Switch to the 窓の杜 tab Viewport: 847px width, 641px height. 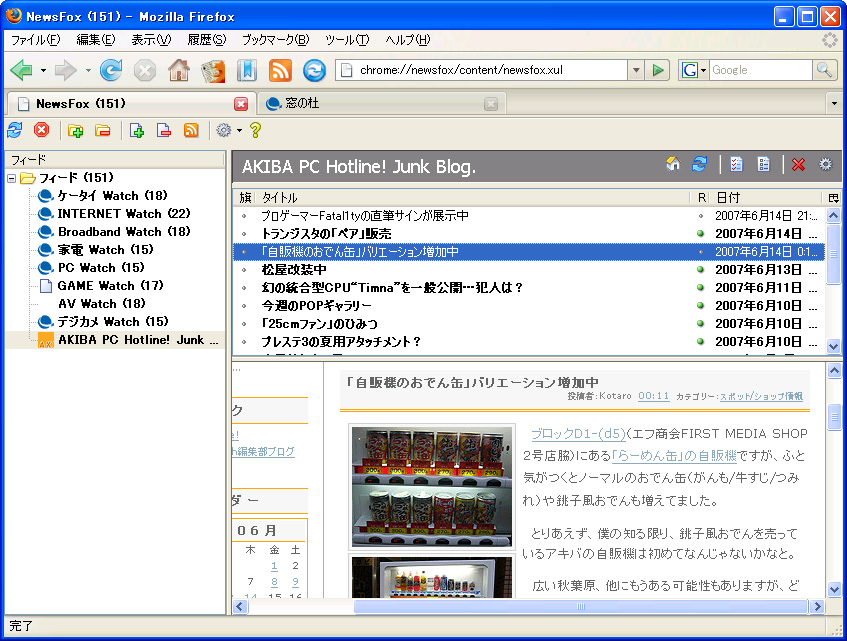pyautogui.click(x=300, y=103)
